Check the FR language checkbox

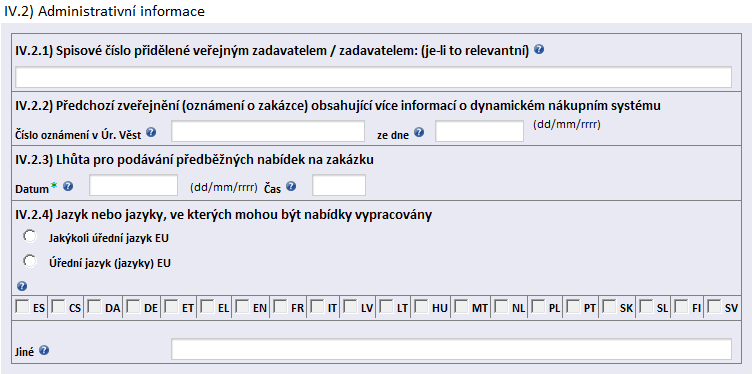tap(281, 306)
